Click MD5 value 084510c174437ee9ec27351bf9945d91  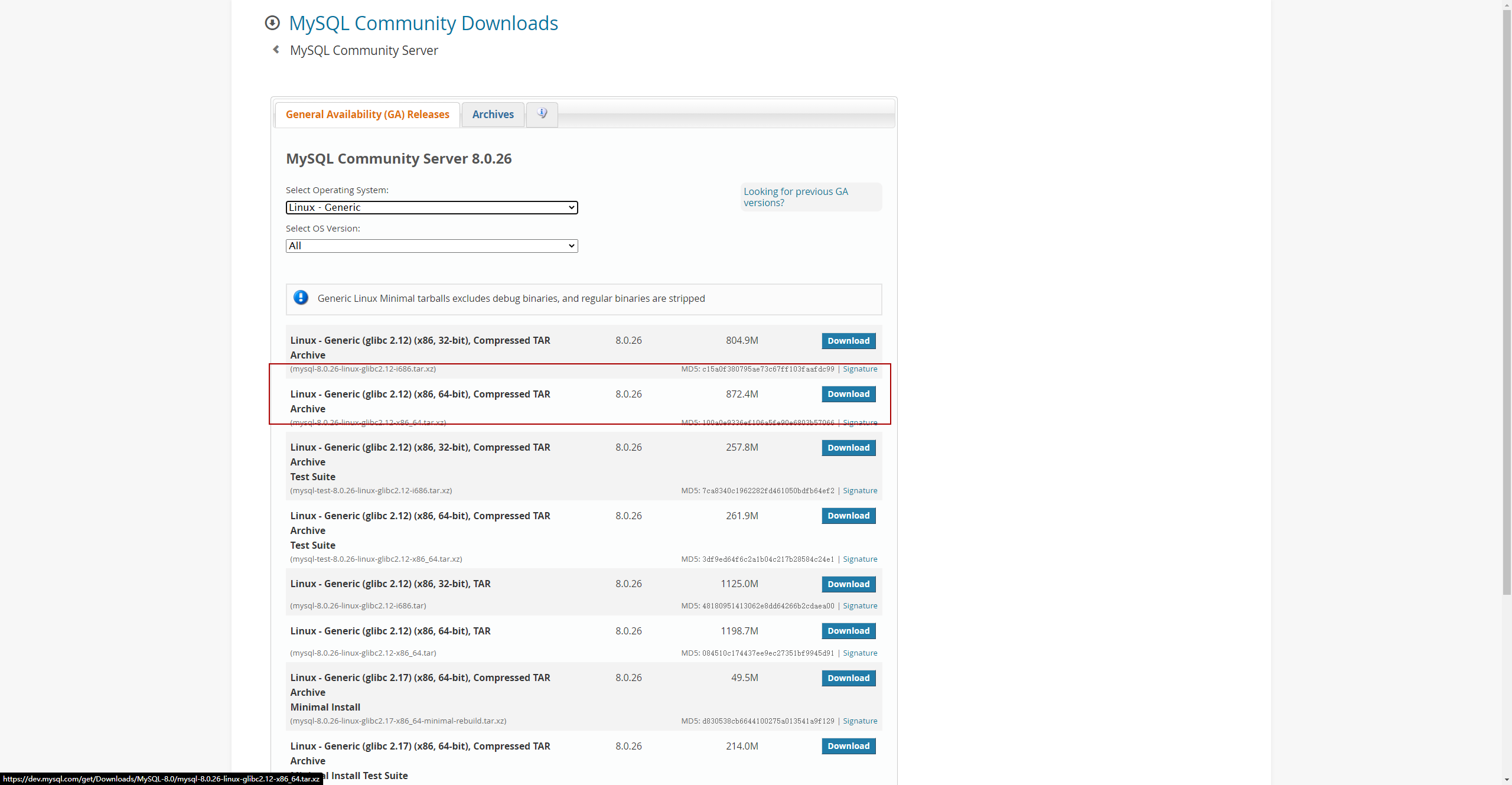[768, 653]
